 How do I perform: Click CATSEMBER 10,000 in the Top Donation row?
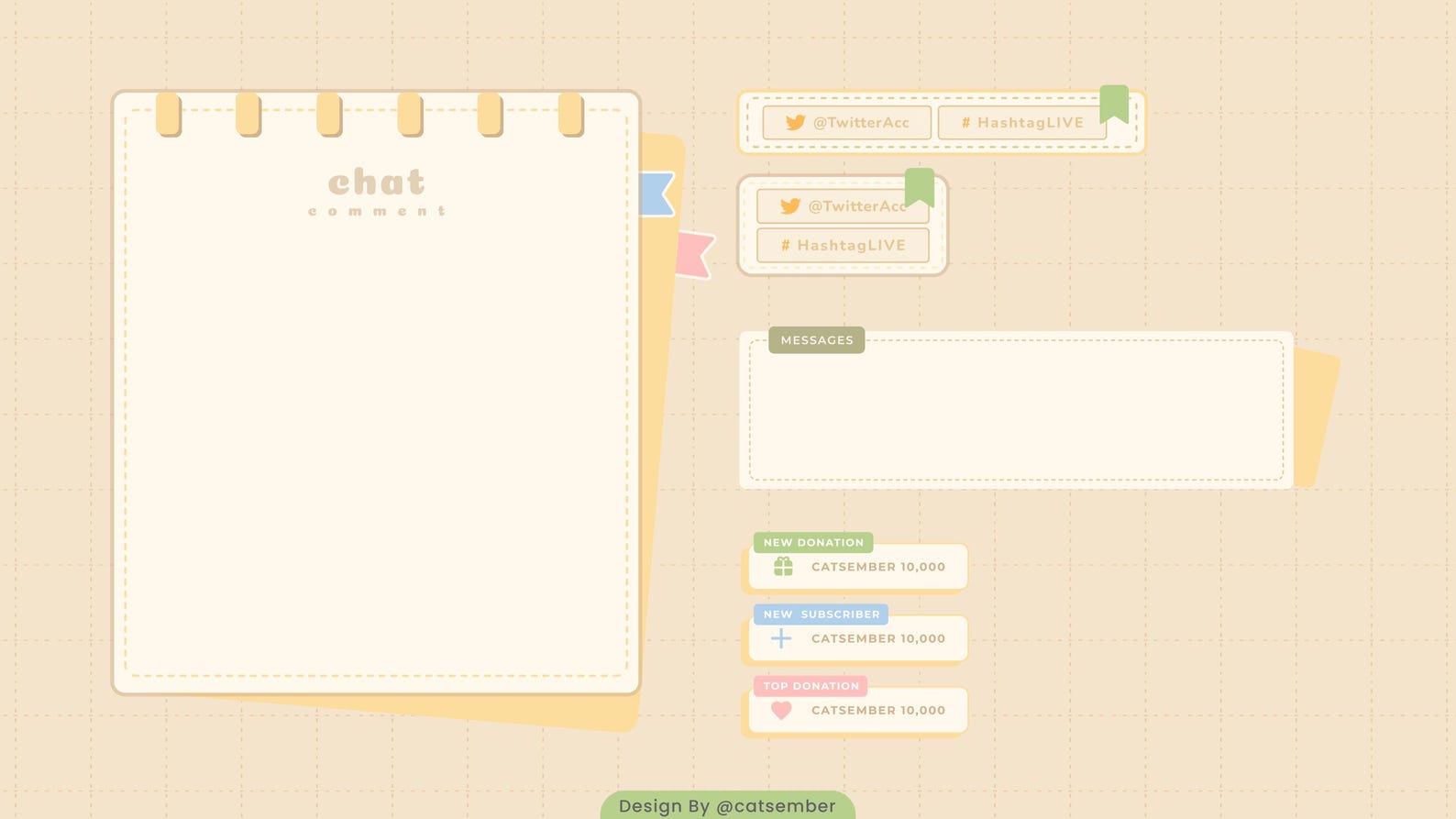[878, 710]
